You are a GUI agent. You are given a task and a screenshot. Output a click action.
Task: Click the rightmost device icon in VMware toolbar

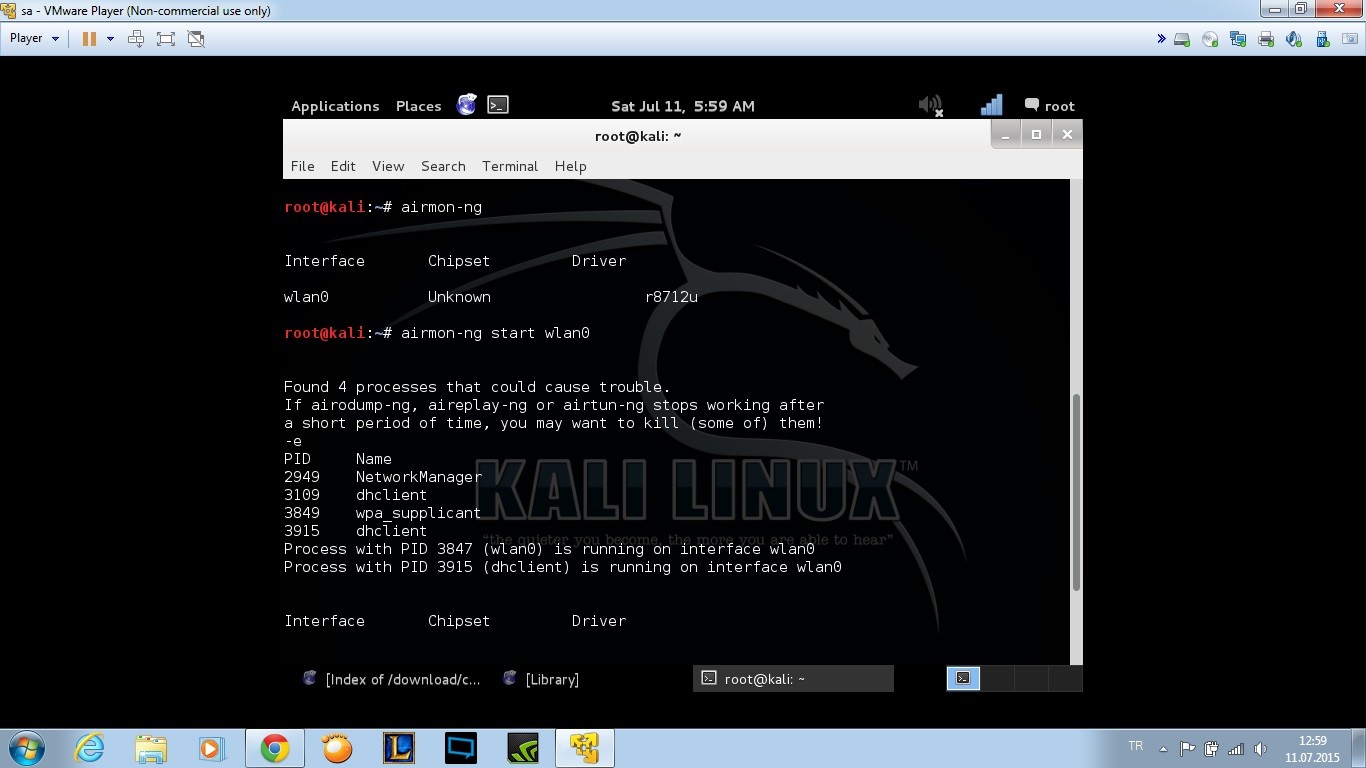coord(1350,39)
